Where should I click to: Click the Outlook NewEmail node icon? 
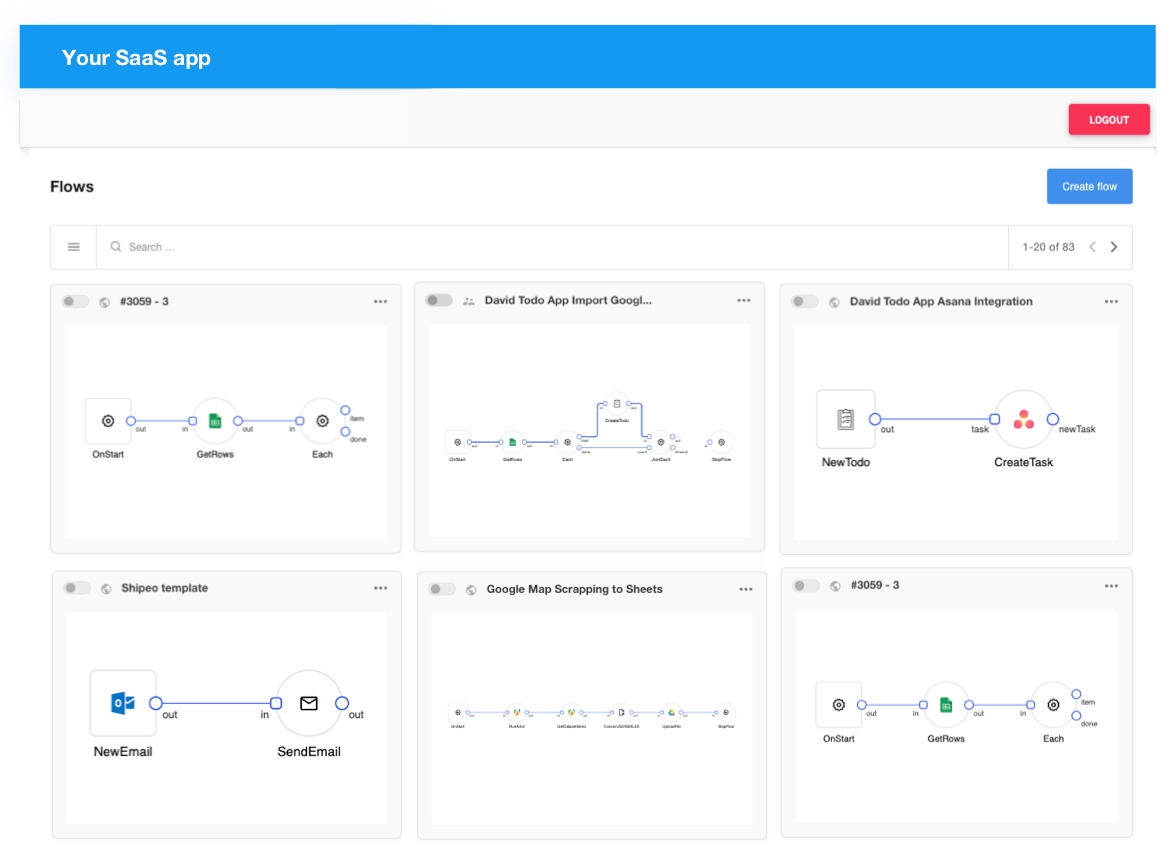tap(123, 703)
